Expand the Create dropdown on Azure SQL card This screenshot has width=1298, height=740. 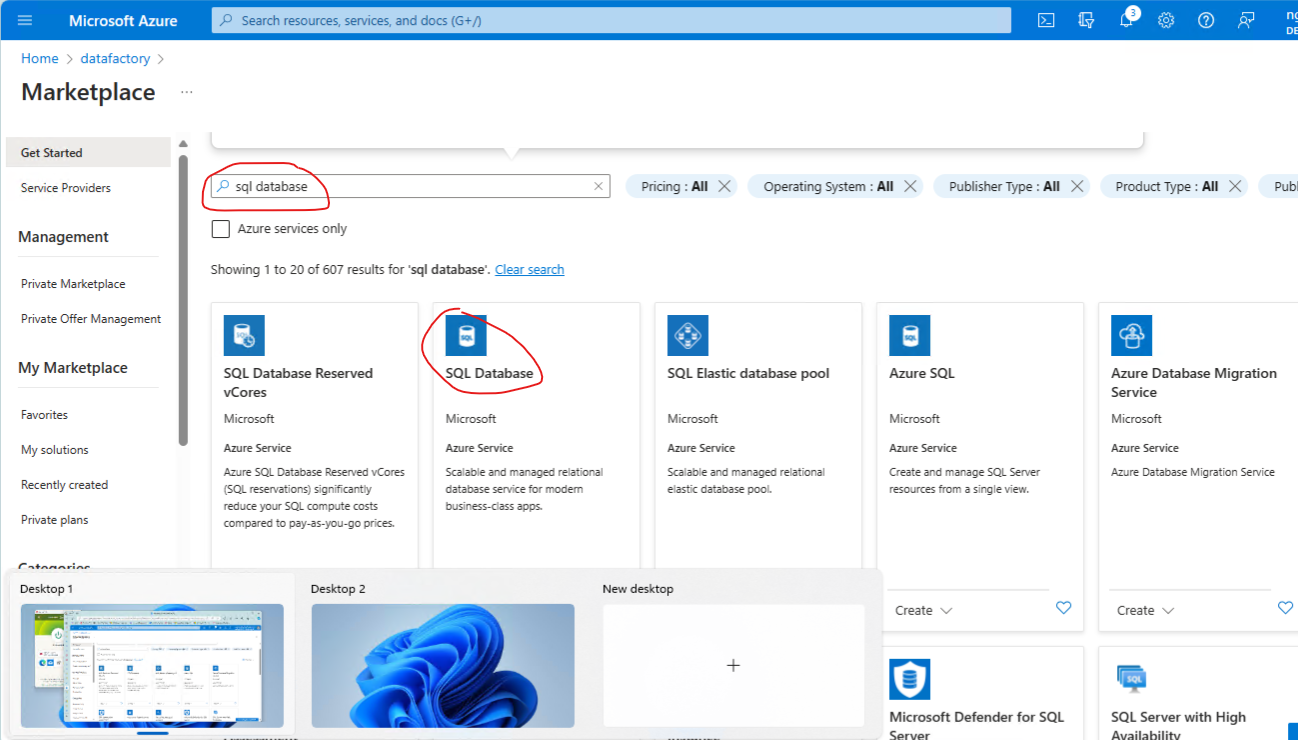click(x=923, y=610)
